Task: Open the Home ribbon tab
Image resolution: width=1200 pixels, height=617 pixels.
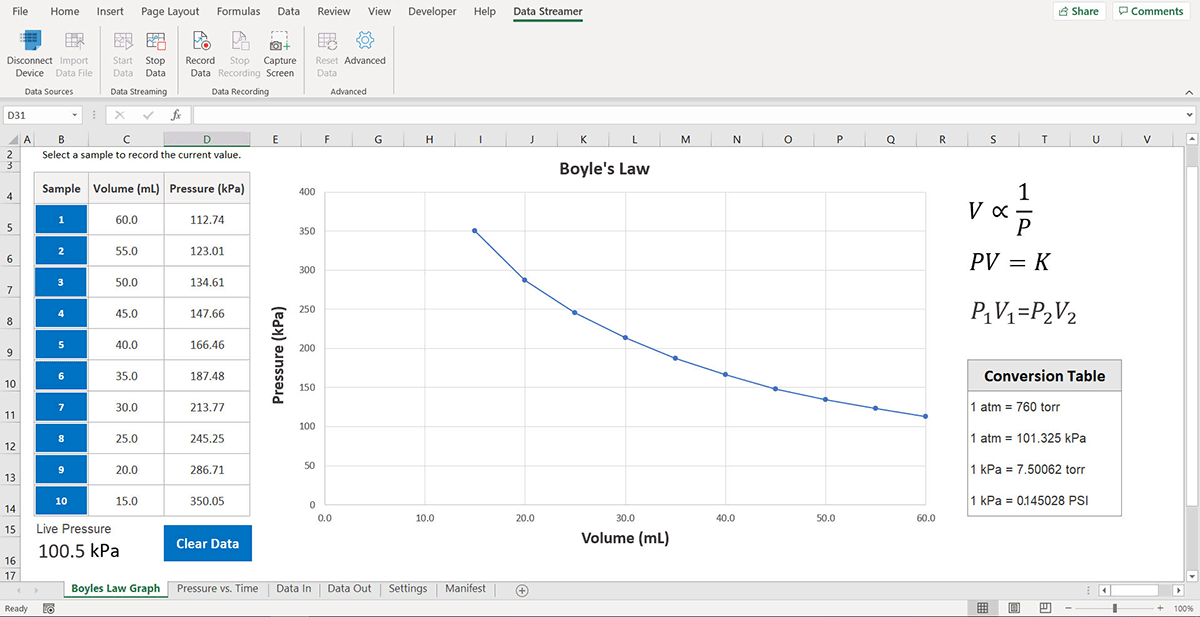Action: coord(64,12)
